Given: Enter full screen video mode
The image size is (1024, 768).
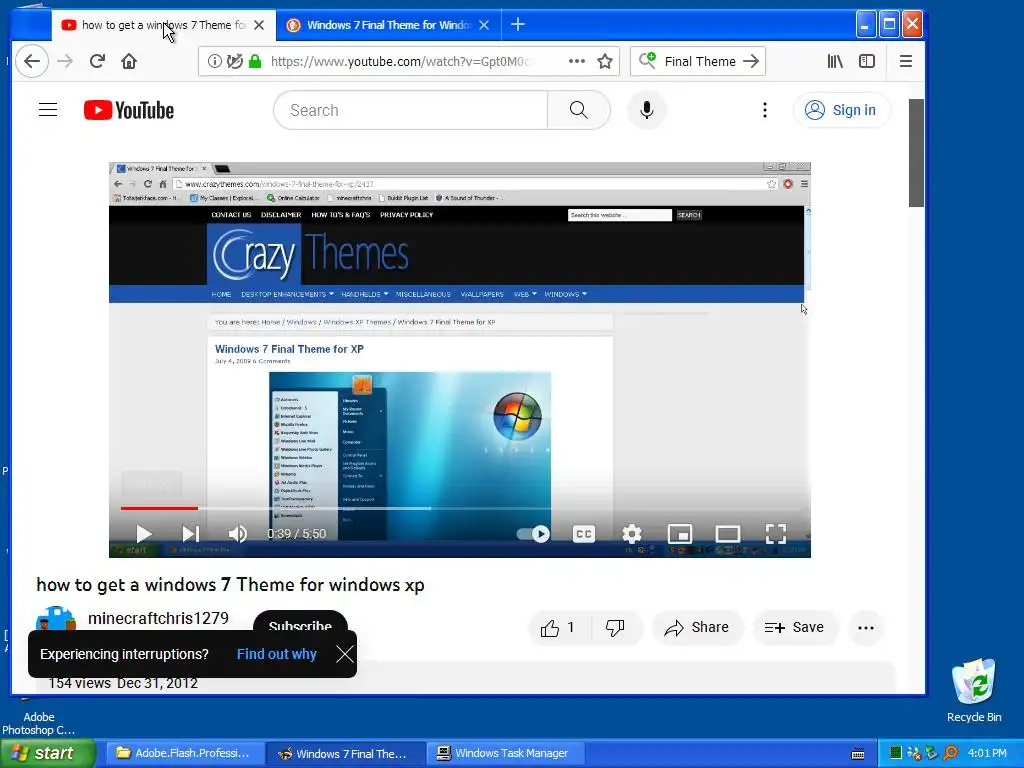Looking at the screenshot, I should [776, 534].
